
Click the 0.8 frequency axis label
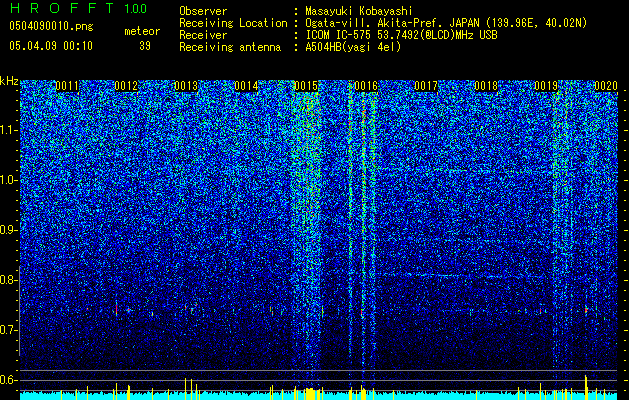[8, 280]
